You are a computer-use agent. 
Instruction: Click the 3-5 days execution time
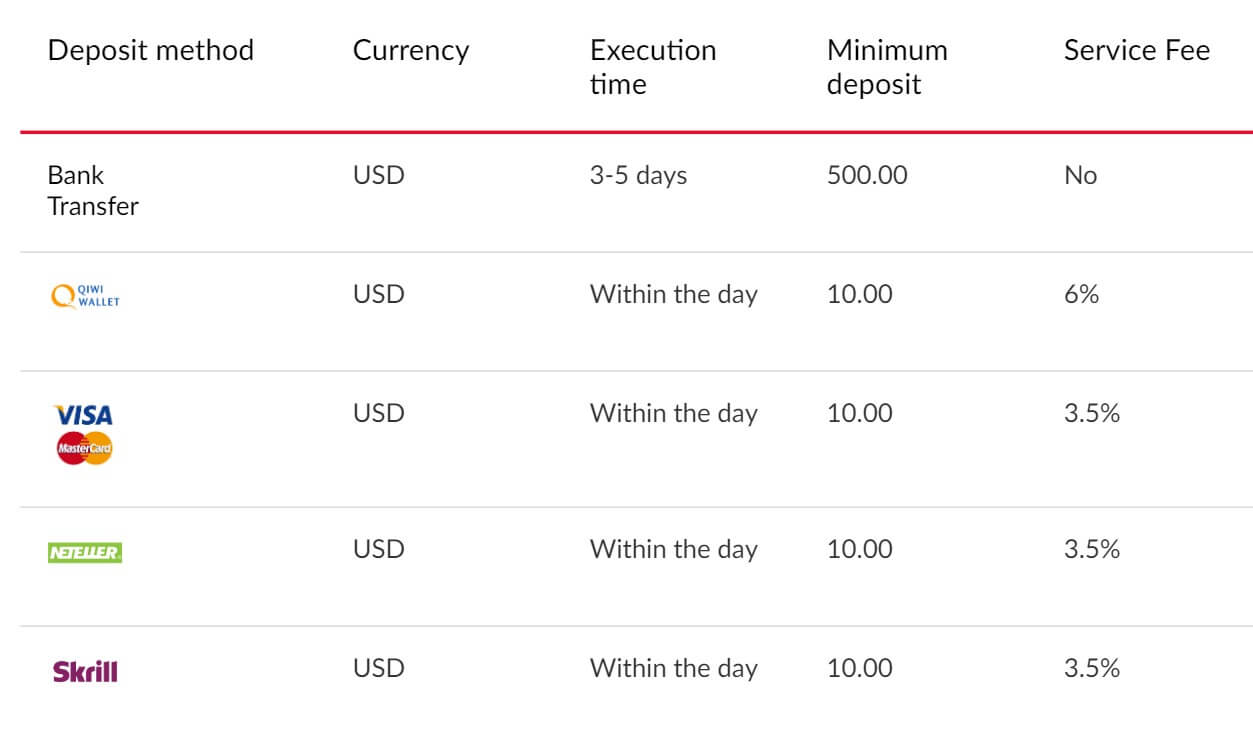point(638,175)
